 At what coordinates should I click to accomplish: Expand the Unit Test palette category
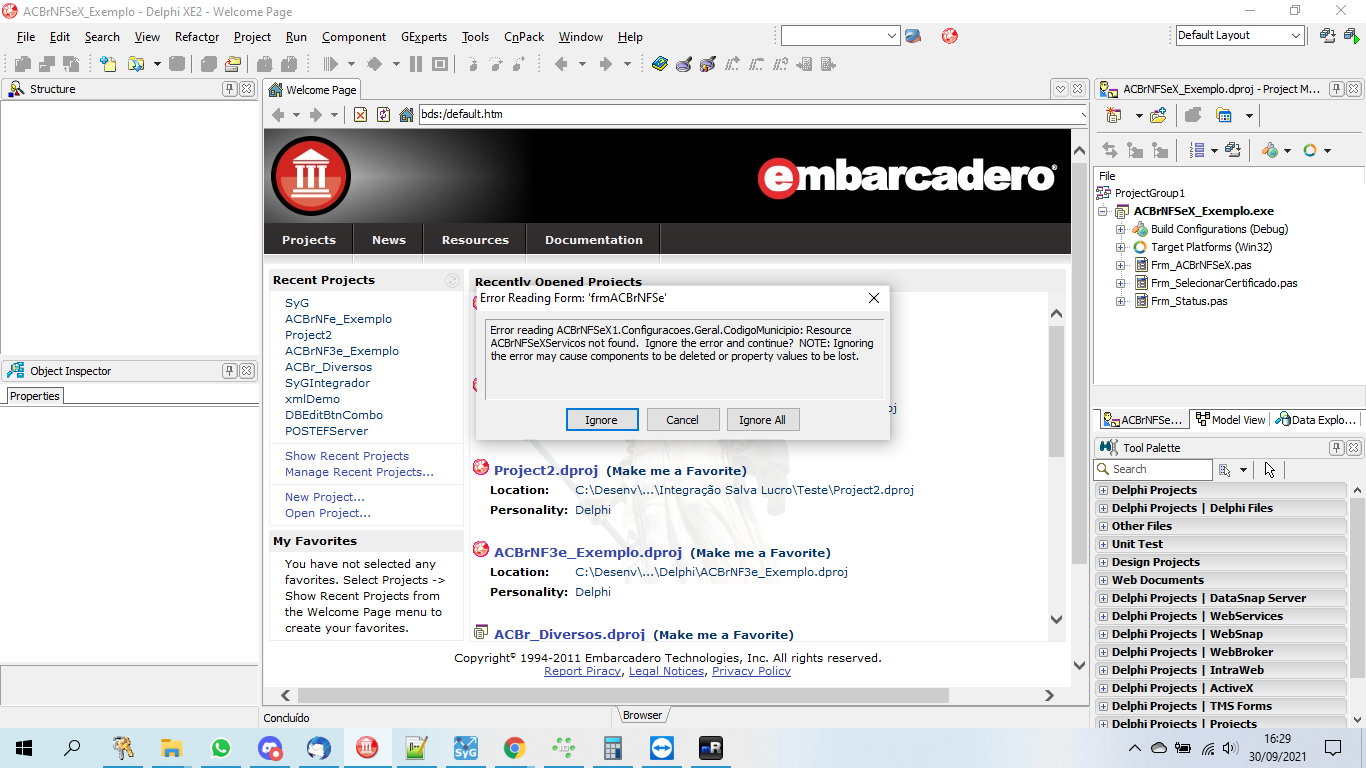[1104, 544]
